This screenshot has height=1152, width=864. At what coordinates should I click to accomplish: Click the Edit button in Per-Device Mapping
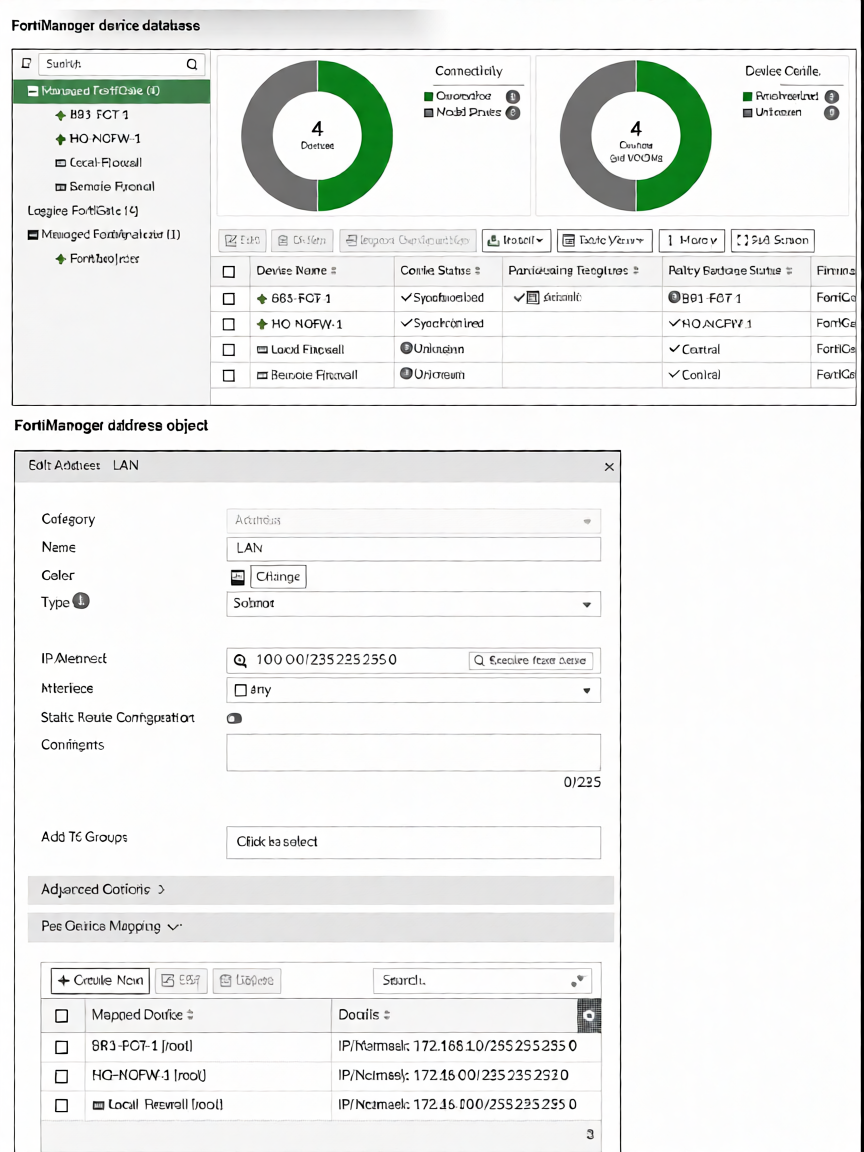pyautogui.click(x=181, y=981)
